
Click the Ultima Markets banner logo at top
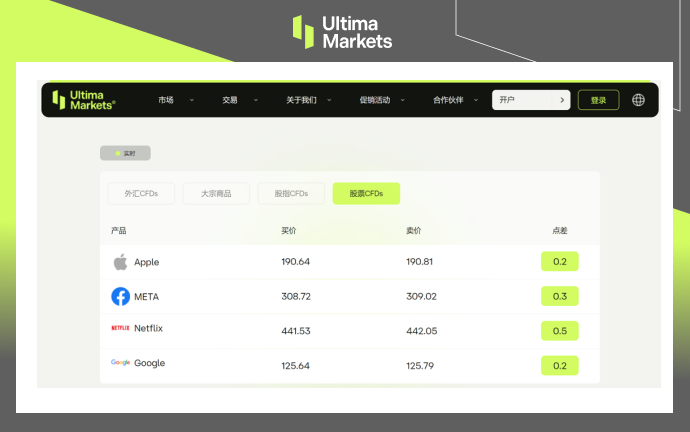[342, 32]
